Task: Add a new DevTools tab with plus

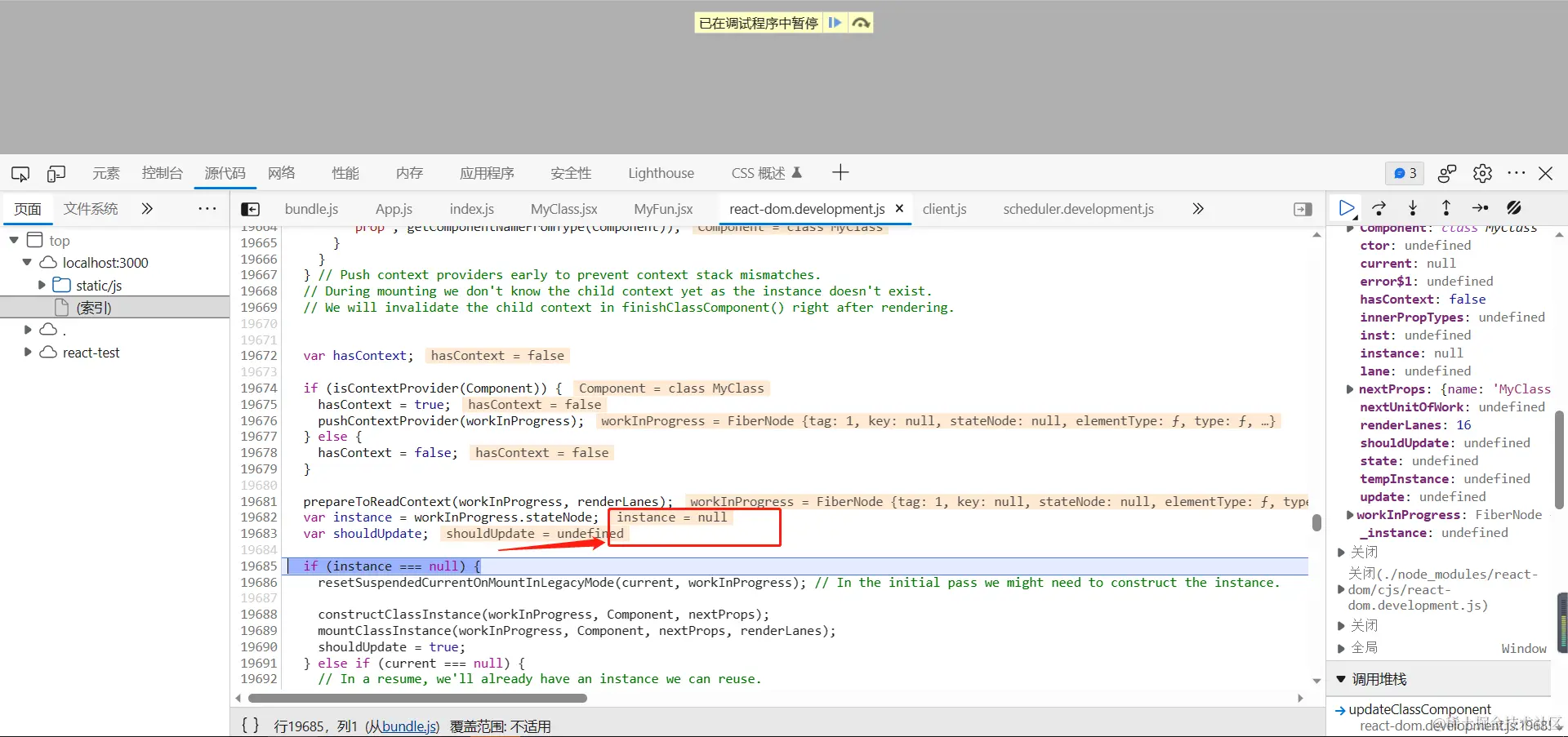Action: 840,172
